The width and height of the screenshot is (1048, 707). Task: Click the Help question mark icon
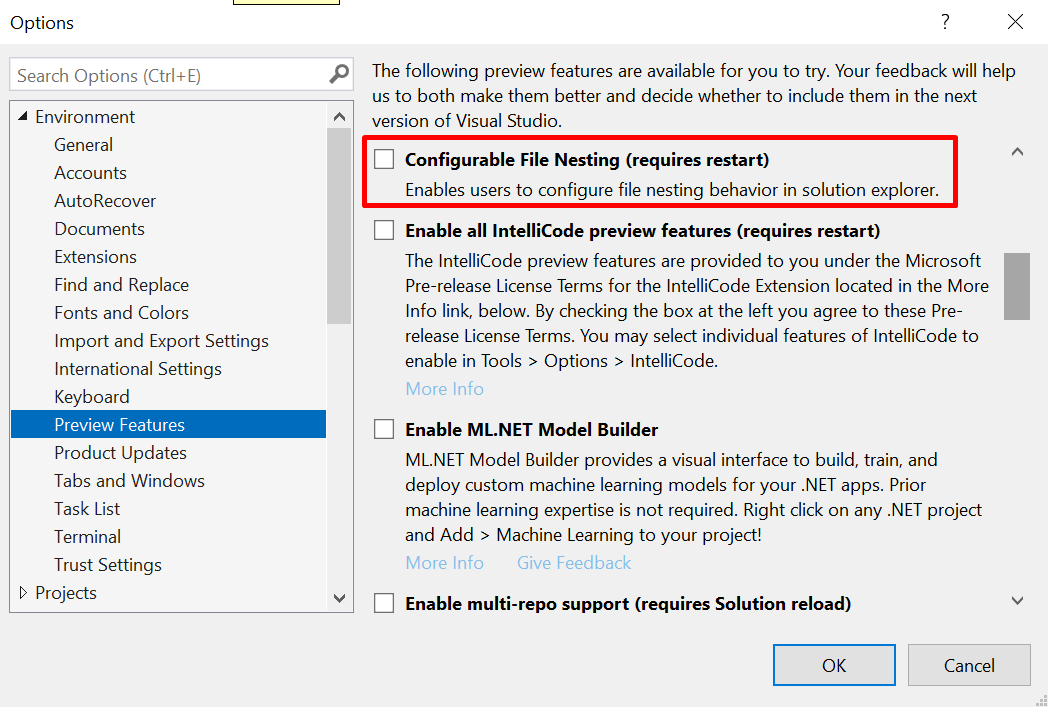click(x=945, y=22)
